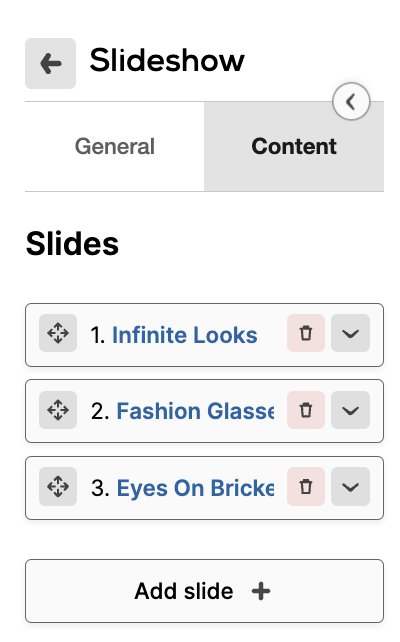Image resolution: width=400 pixels, height=642 pixels.
Task: Click the move handle for Fashion Glasses slide
Action: 58,410
